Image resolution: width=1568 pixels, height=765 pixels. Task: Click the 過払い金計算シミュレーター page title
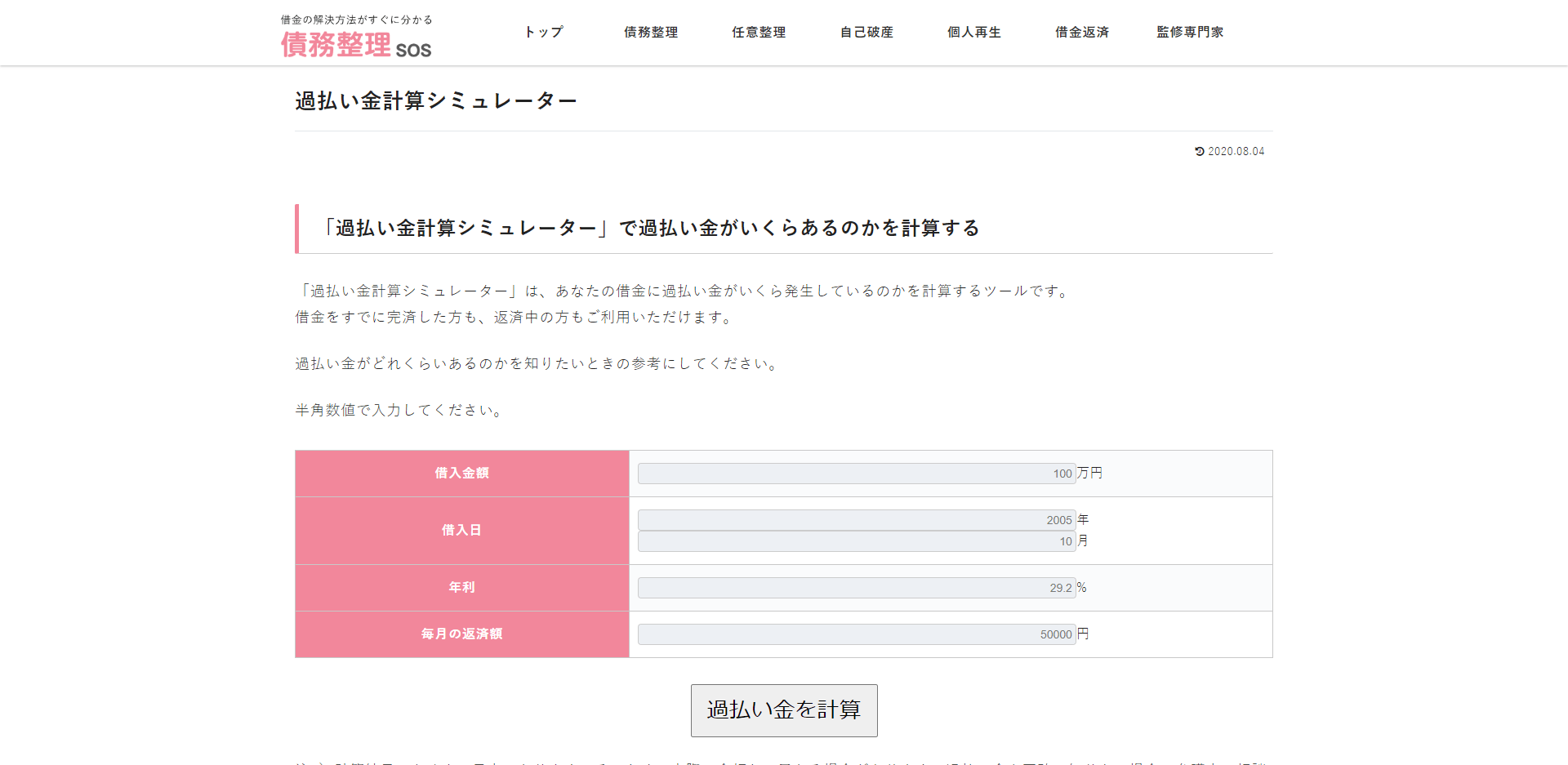click(436, 100)
